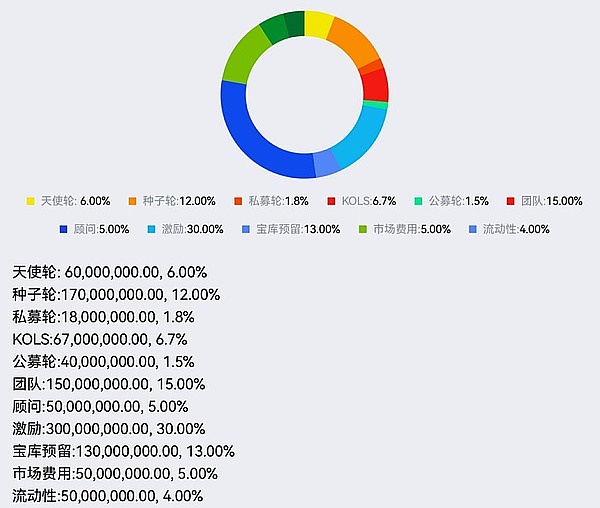Screen dimensions: 600x508
Task: Toggle the cyan 激励 legend swatch
Action: [x=151, y=229]
